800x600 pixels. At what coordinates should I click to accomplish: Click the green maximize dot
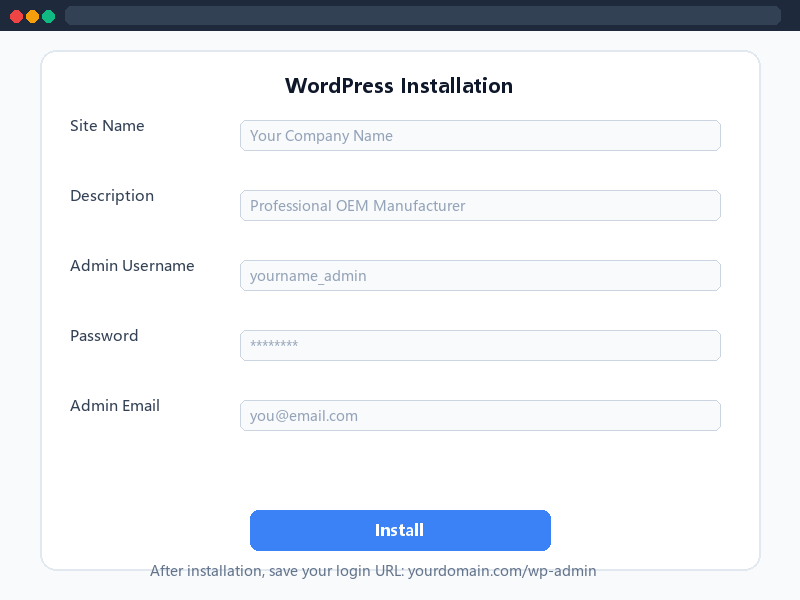pos(48,17)
